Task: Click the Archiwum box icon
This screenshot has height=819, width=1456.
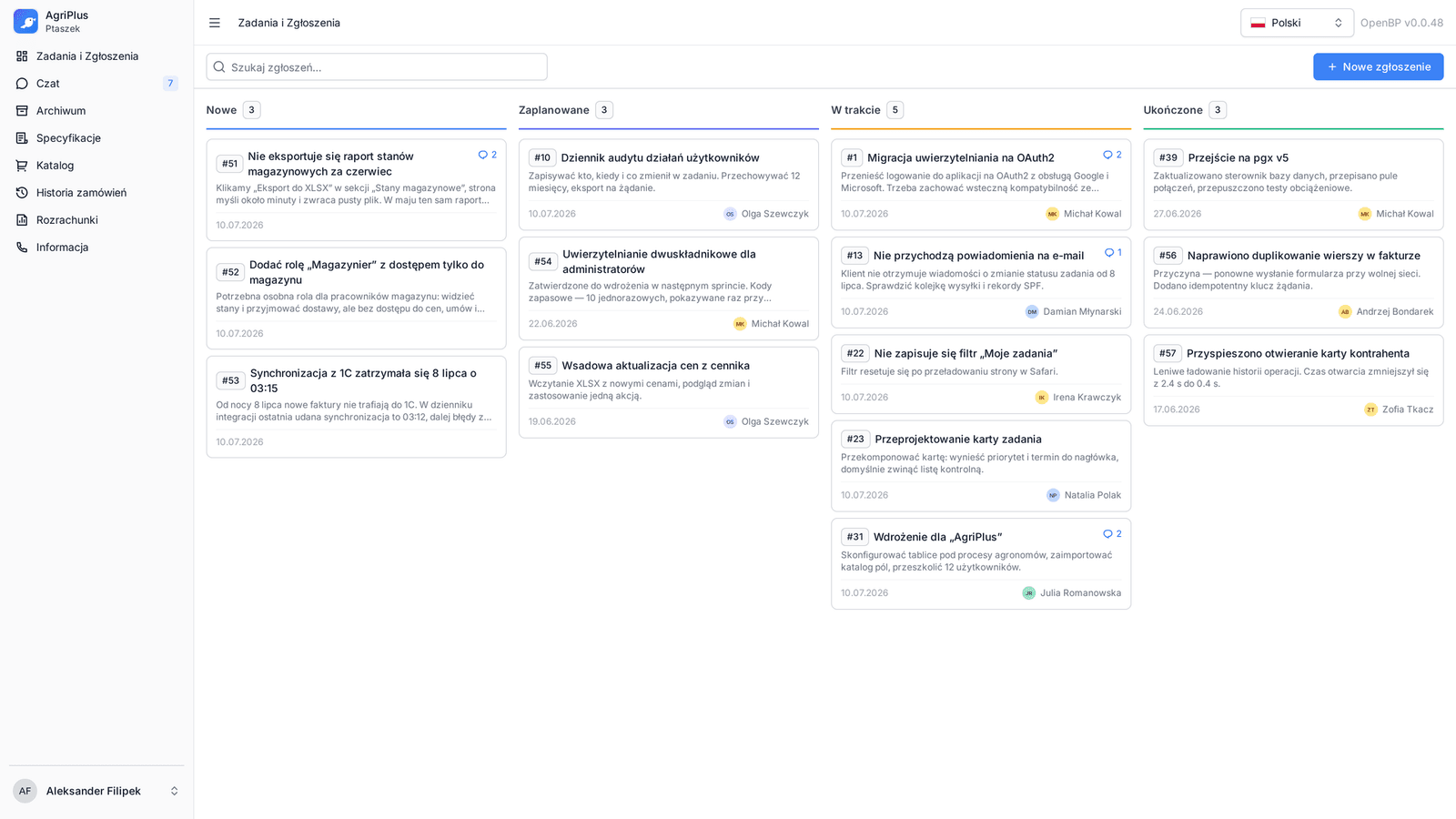Action: click(22, 111)
